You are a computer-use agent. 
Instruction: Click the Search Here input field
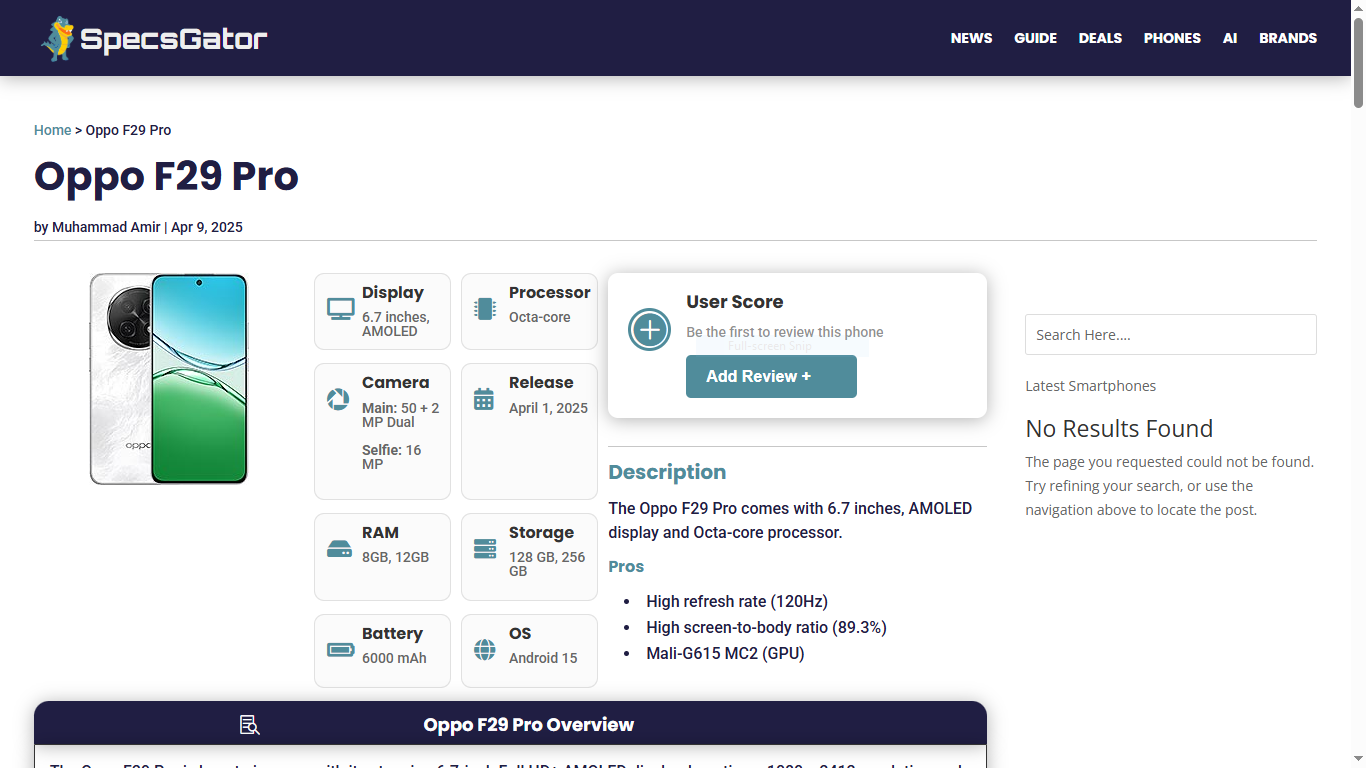(x=1170, y=335)
